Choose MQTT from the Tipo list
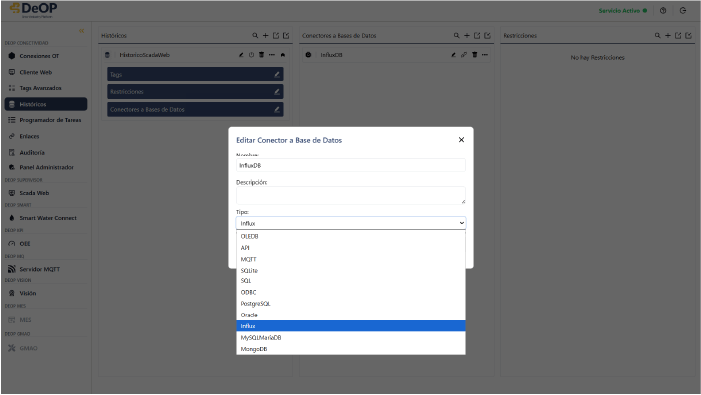This screenshot has height=395, width=701. (x=350, y=259)
